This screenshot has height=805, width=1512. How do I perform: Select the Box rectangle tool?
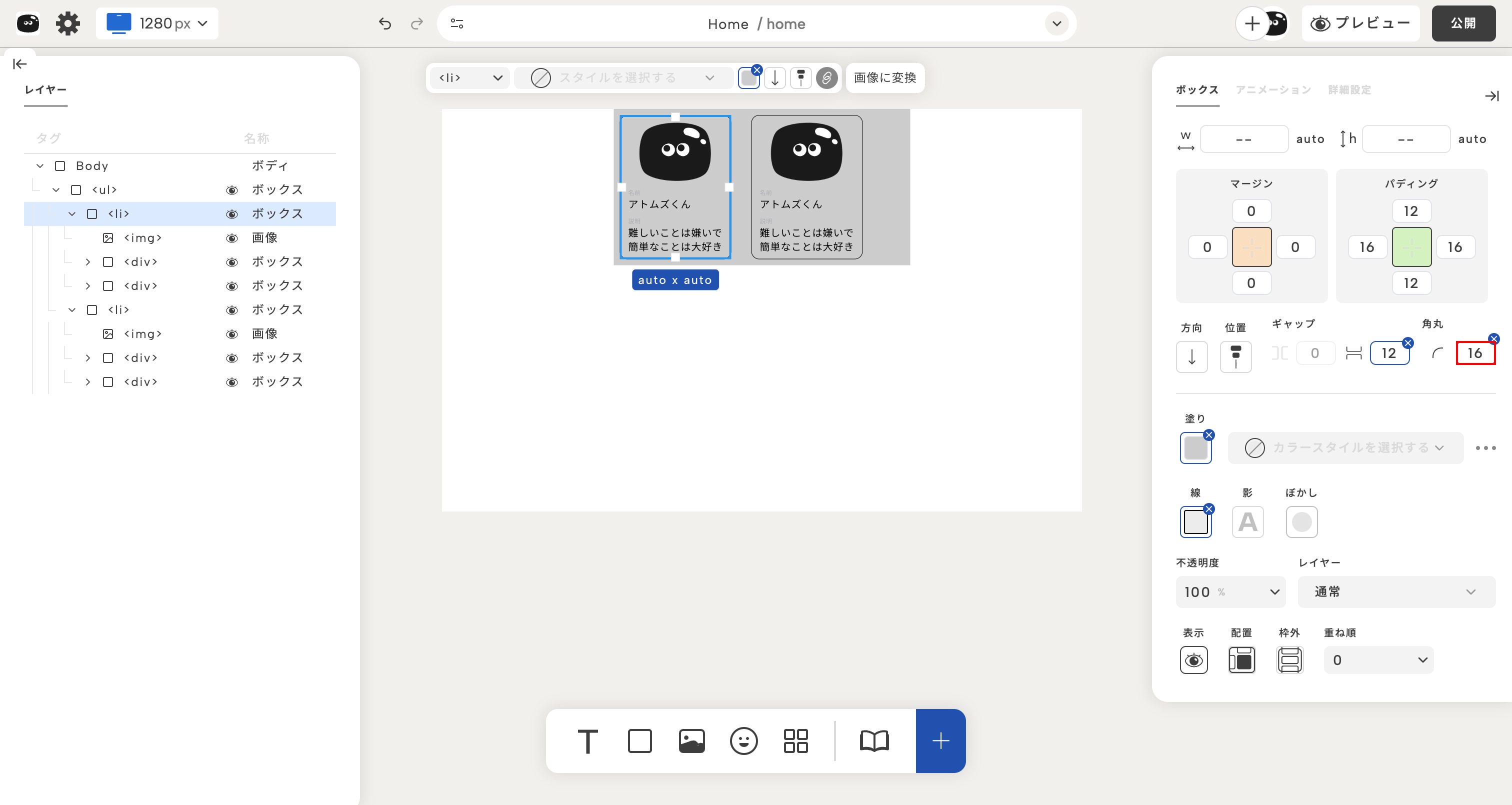(639, 741)
